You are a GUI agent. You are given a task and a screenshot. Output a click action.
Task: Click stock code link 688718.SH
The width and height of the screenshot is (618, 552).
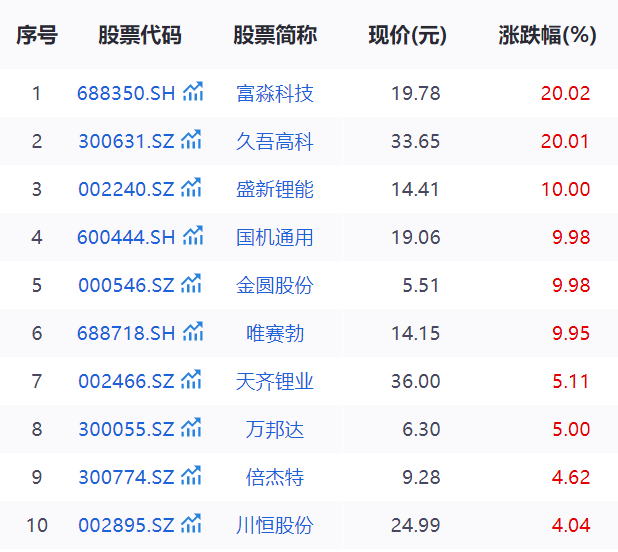[126, 334]
